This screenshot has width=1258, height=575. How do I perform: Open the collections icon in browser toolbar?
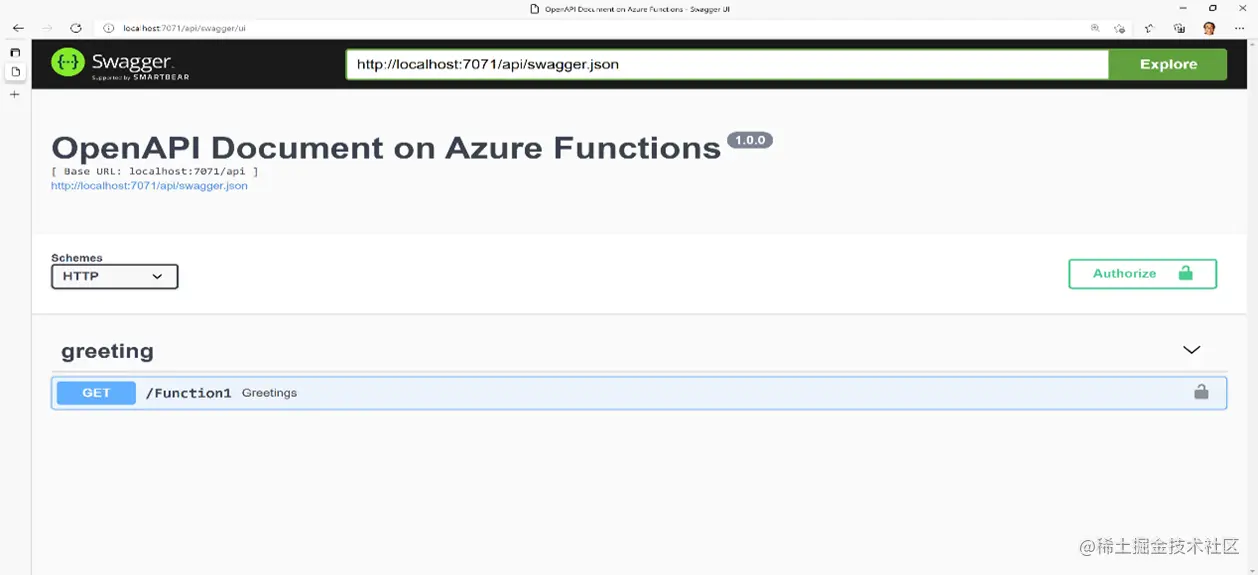pyautogui.click(x=1180, y=28)
